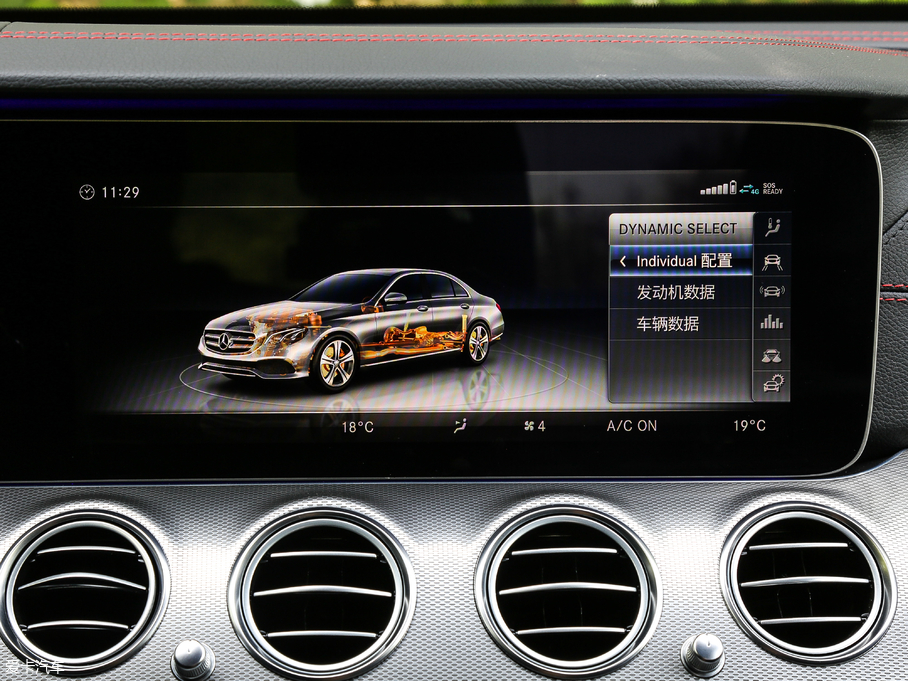
Task: Tap the fan icon in climate bar
Action: (x=527, y=425)
